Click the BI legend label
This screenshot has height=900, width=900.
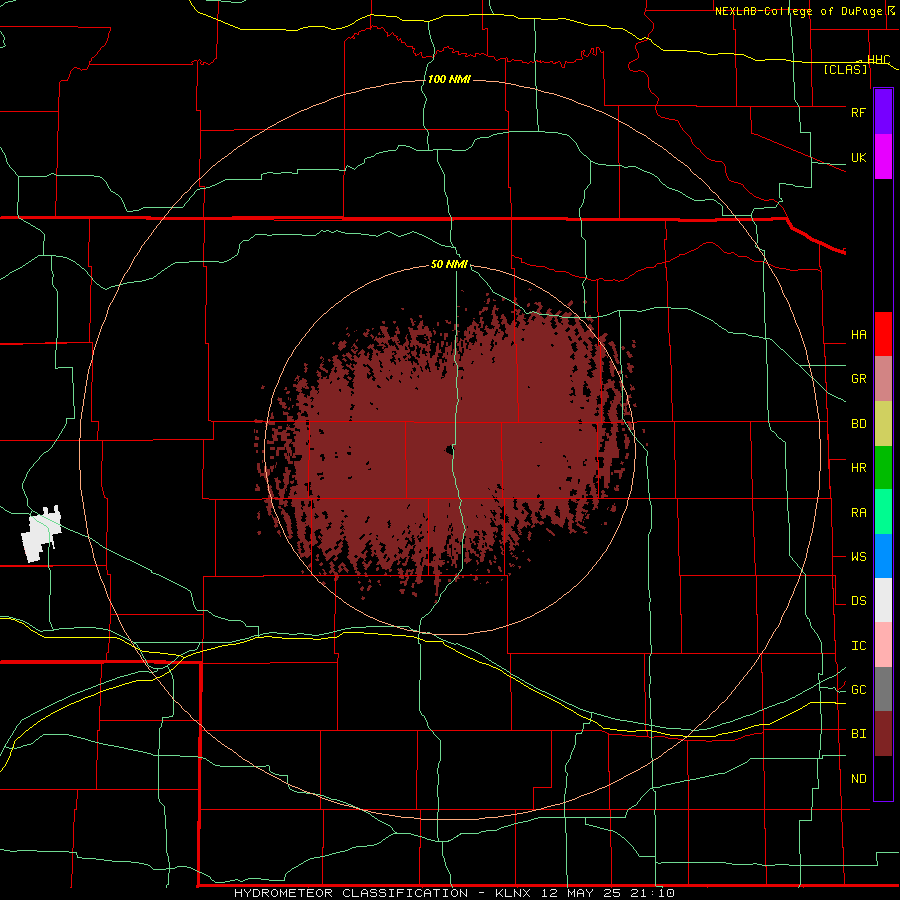(x=858, y=734)
